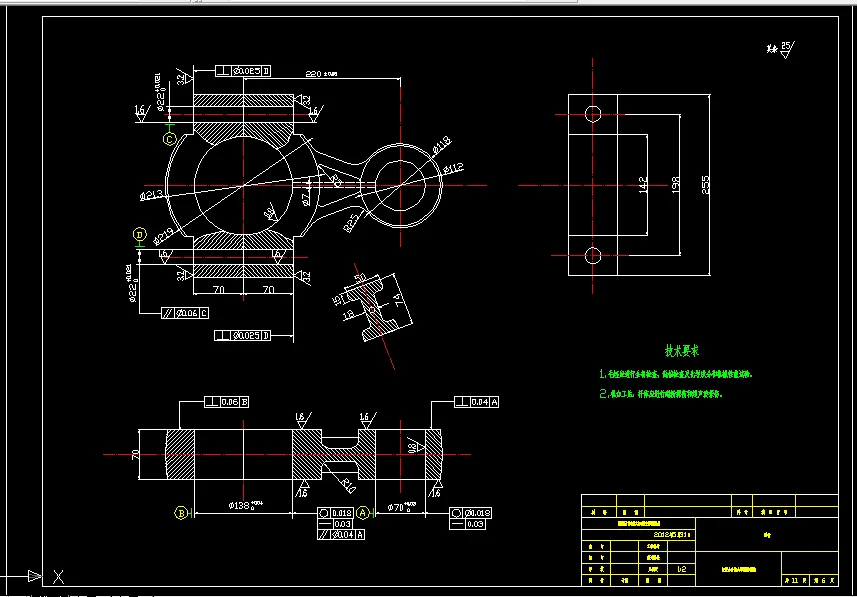
Task: Click the 255 dimension in the side view
Action: click(x=705, y=185)
